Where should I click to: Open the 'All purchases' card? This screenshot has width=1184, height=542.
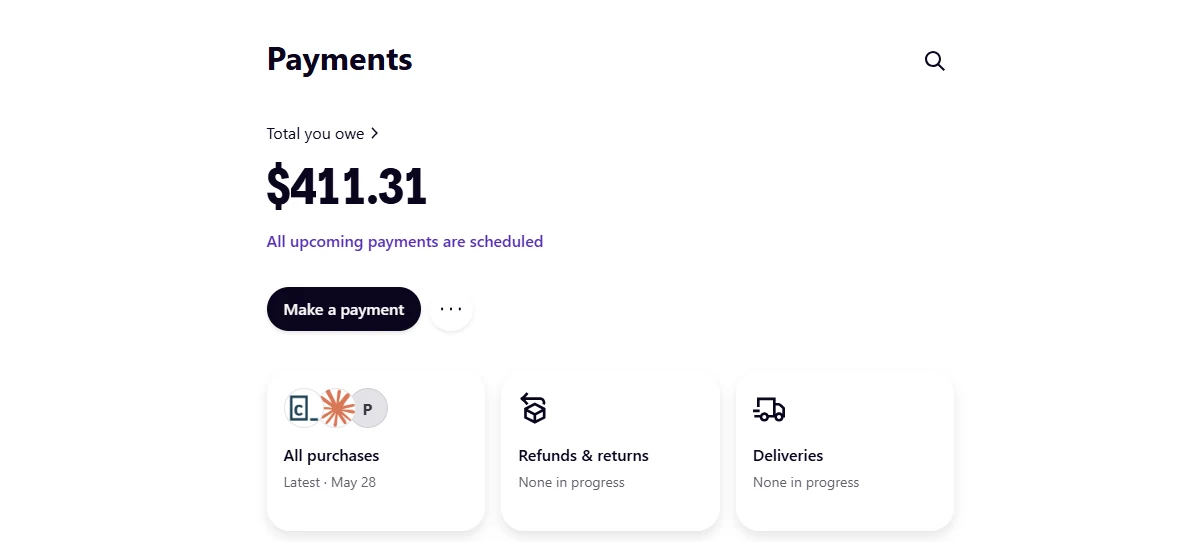click(x=376, y=451)
